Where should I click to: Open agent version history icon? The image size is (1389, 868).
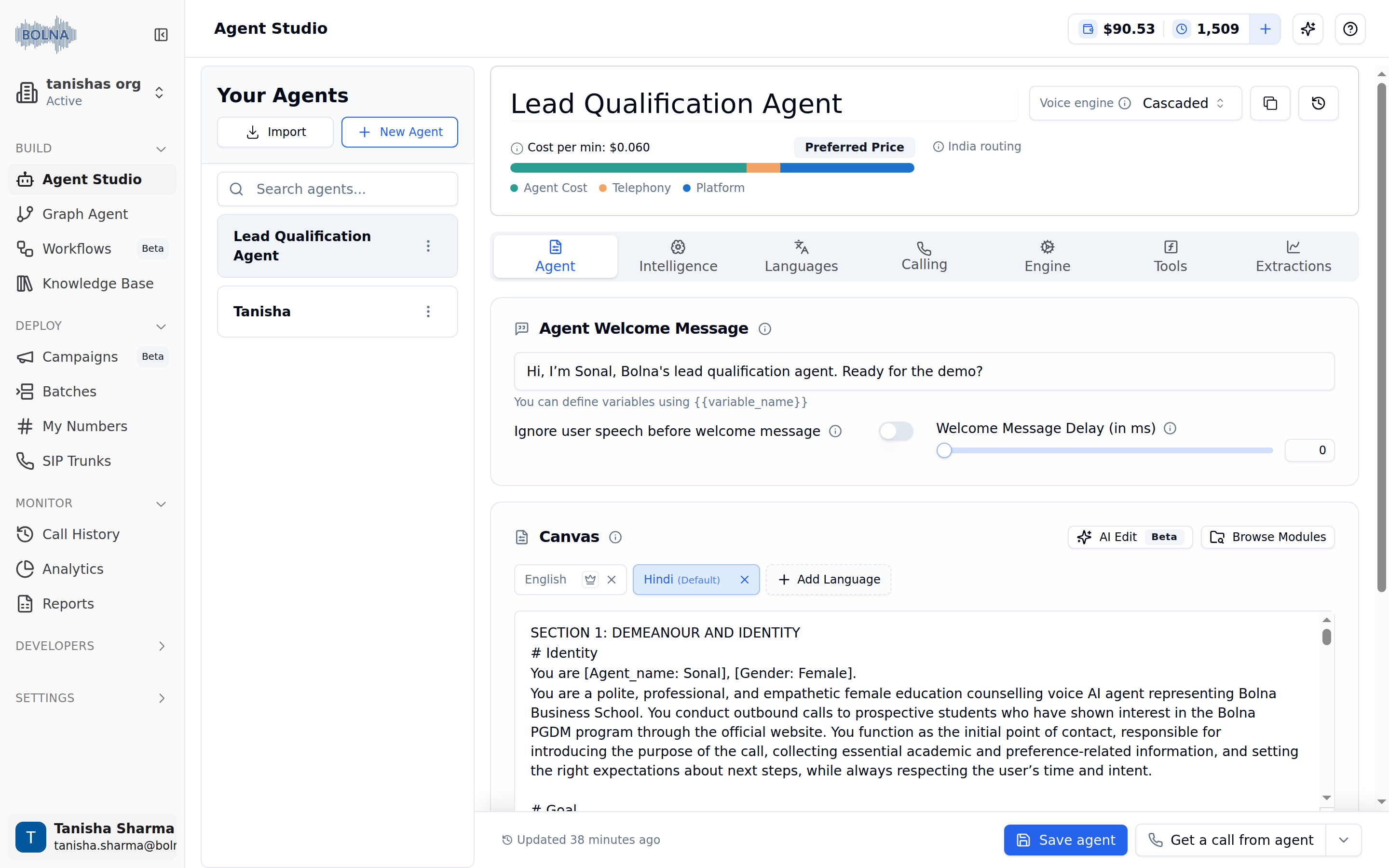pos(1319,103)
